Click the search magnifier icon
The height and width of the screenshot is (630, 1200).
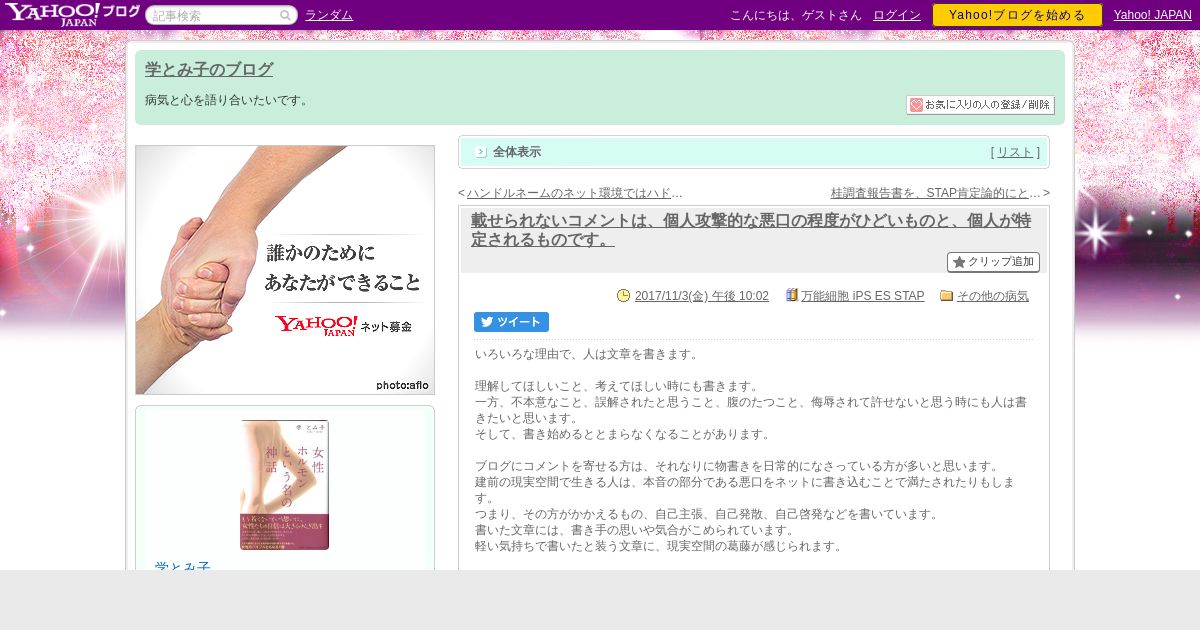tap(285, 15)
